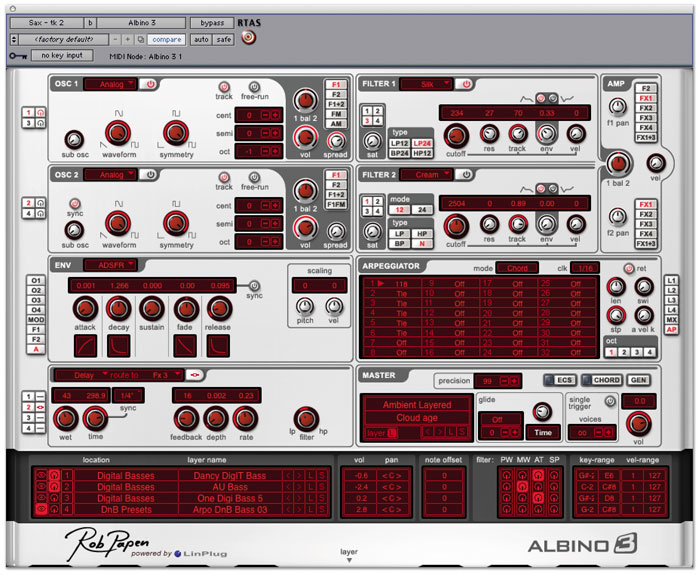The width and height of the screenshot is (700, 575).
Task: Toggle PW filter icon for Arpo DnB Bass row
Action: (507, 509)
